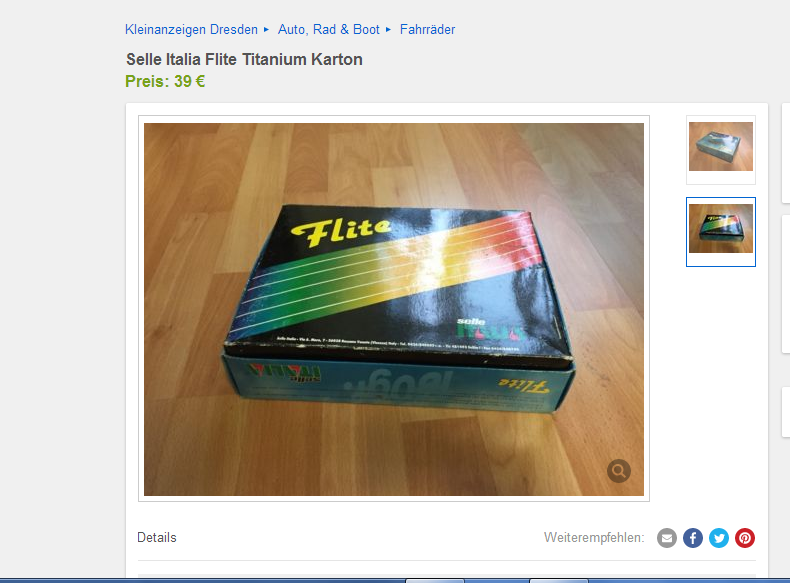Click second taskbar window button at bottom
Image resolution: width=790 pixels, height=583 pixels.
click(559, 581)
